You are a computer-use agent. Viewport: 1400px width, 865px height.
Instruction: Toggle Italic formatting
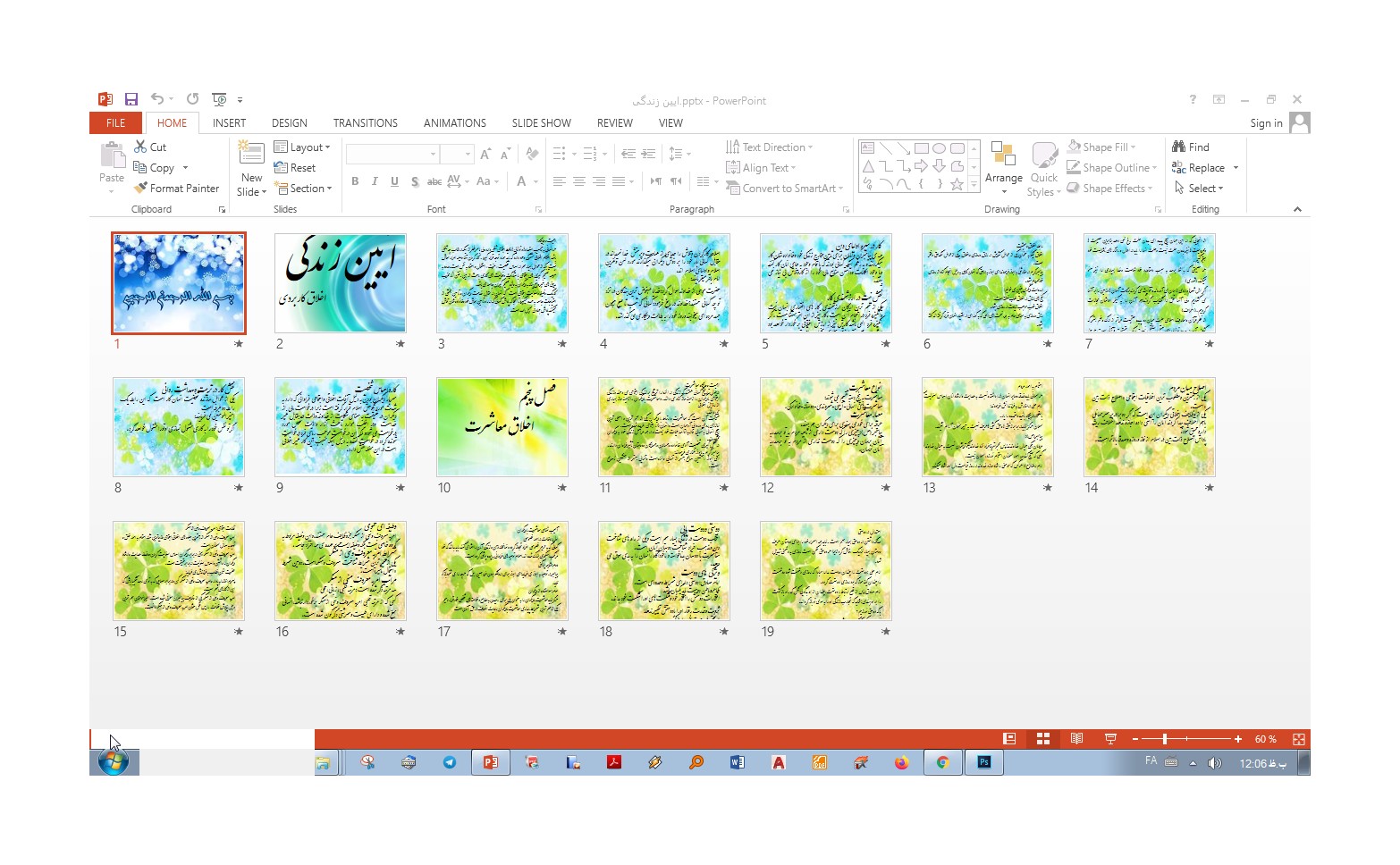[x=375, y=181]
